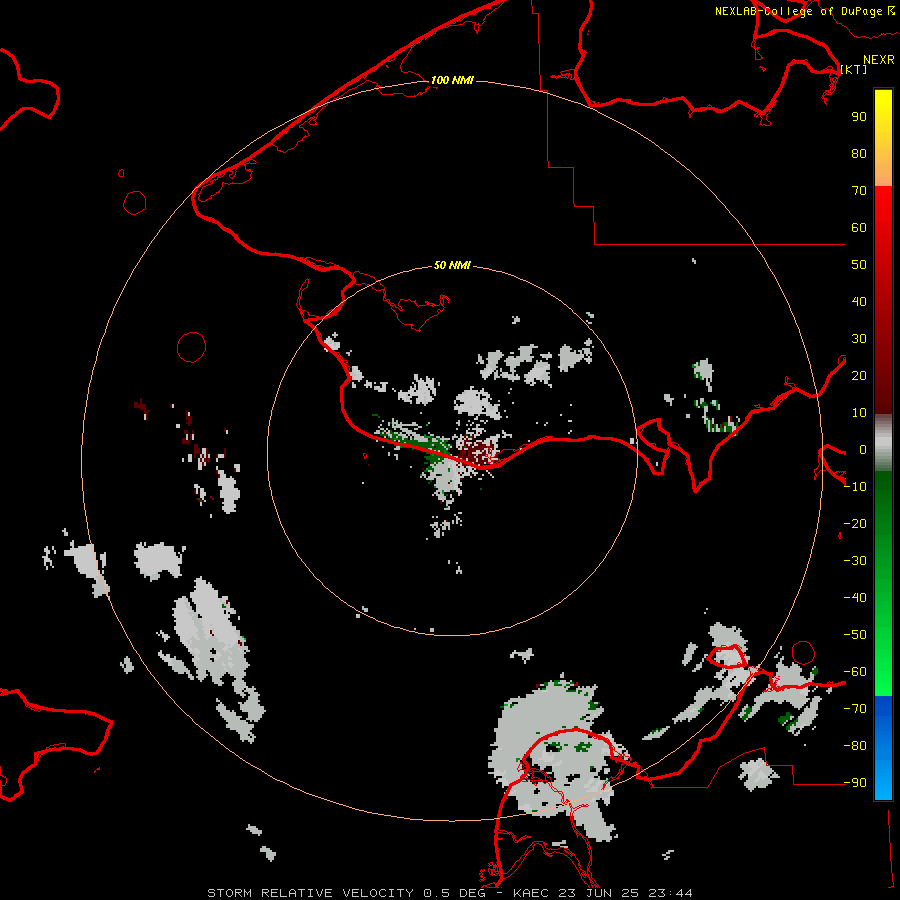900x900 pixels.
Task: Click the "NEXLAB-College of DuPage" header text
Action: 799,11
